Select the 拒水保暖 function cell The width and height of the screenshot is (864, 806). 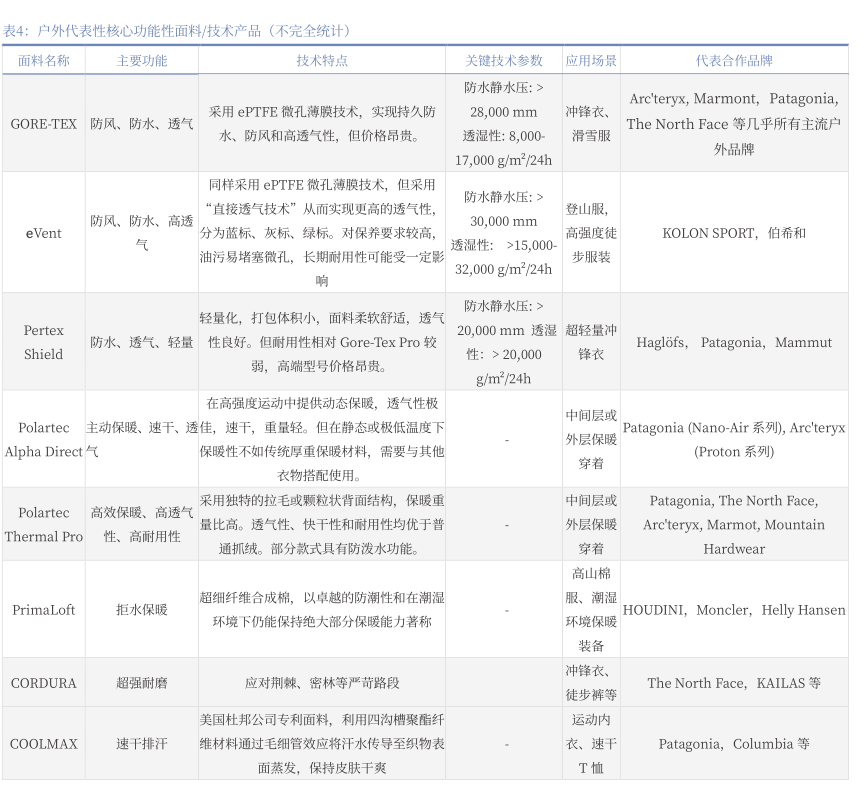click(142, 610)
